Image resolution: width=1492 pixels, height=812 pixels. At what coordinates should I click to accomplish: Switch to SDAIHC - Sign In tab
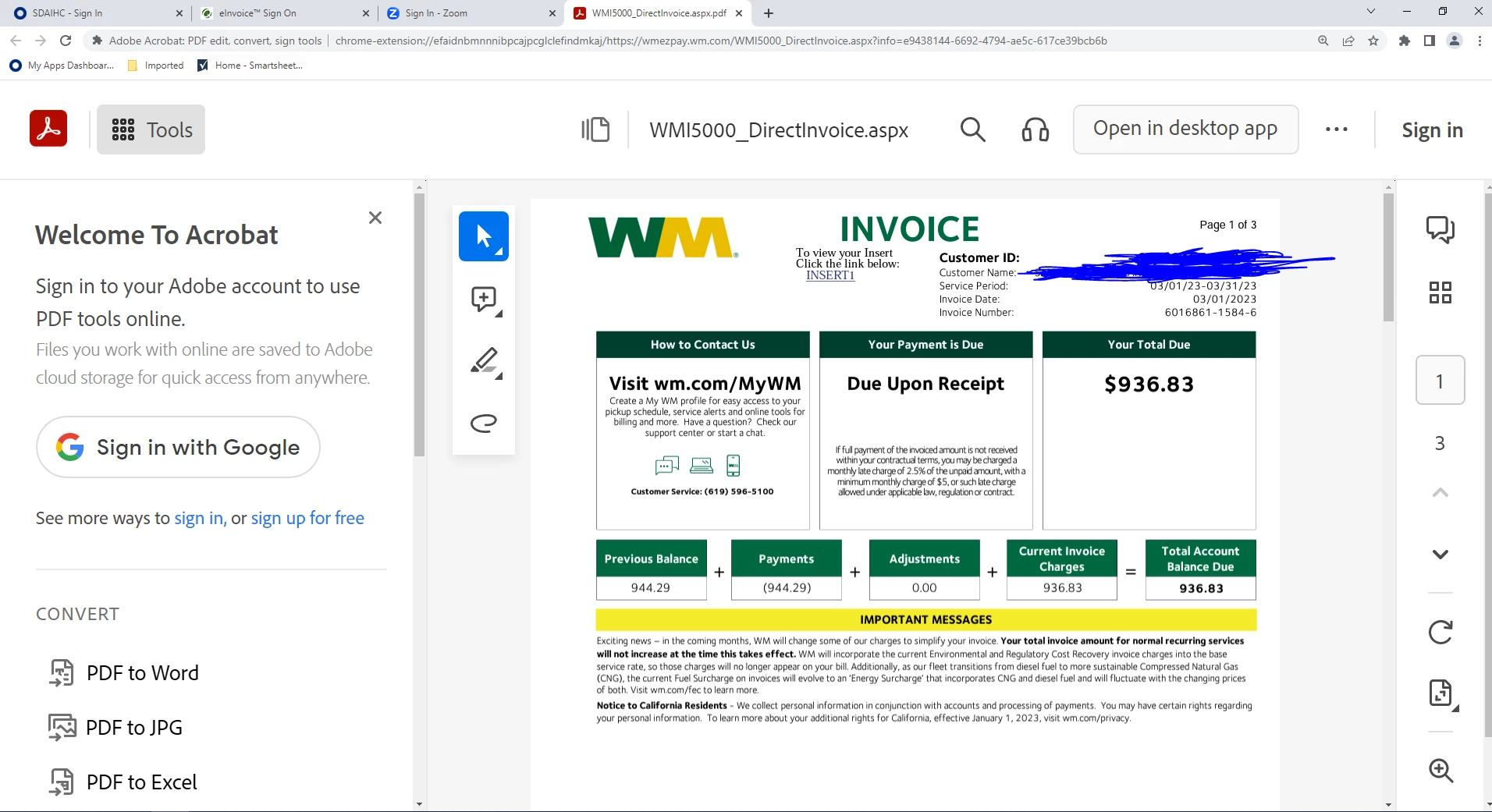pos(97,12)
